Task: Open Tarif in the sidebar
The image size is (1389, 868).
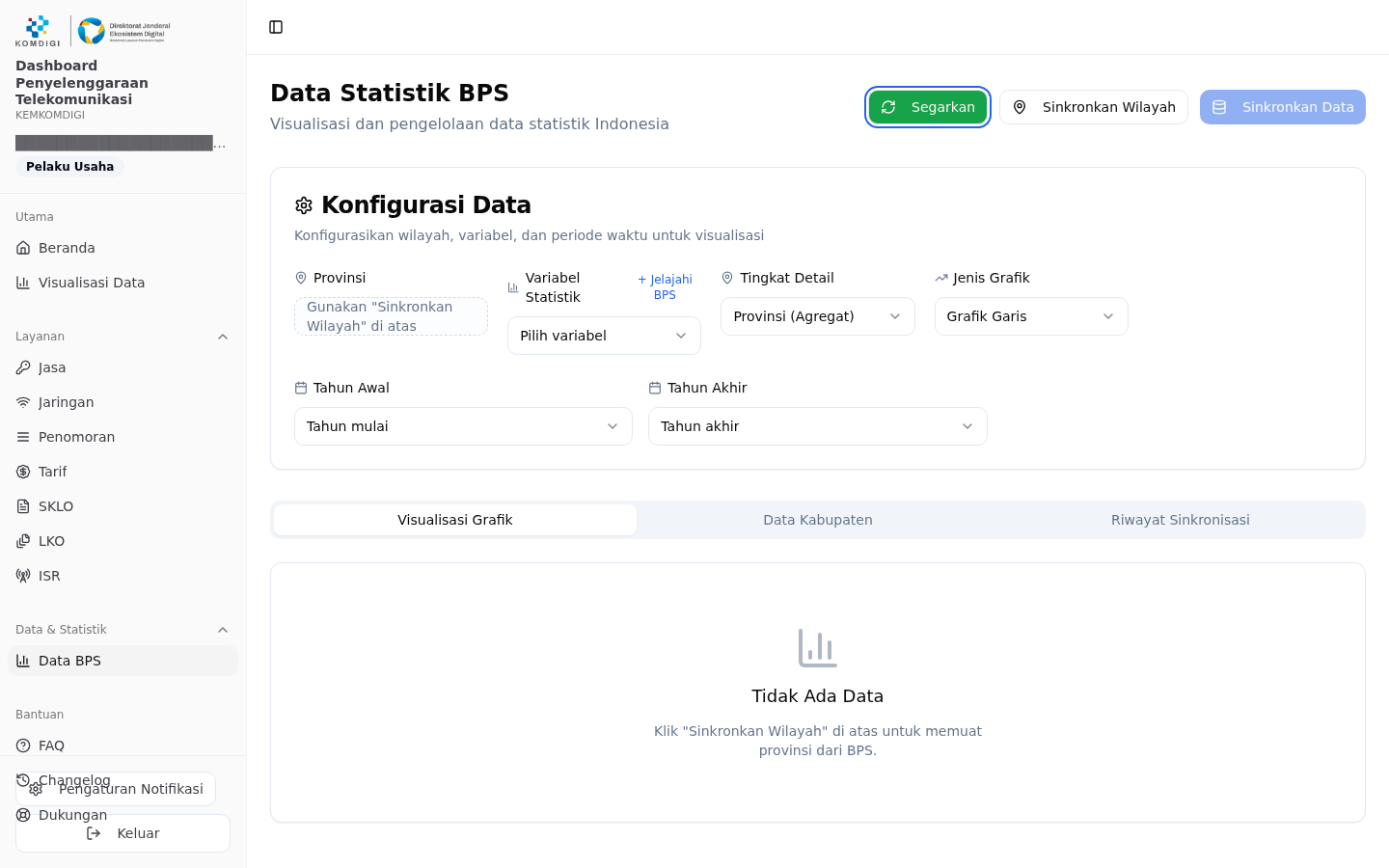Action: pyautogui.click(x=123, y=472)
